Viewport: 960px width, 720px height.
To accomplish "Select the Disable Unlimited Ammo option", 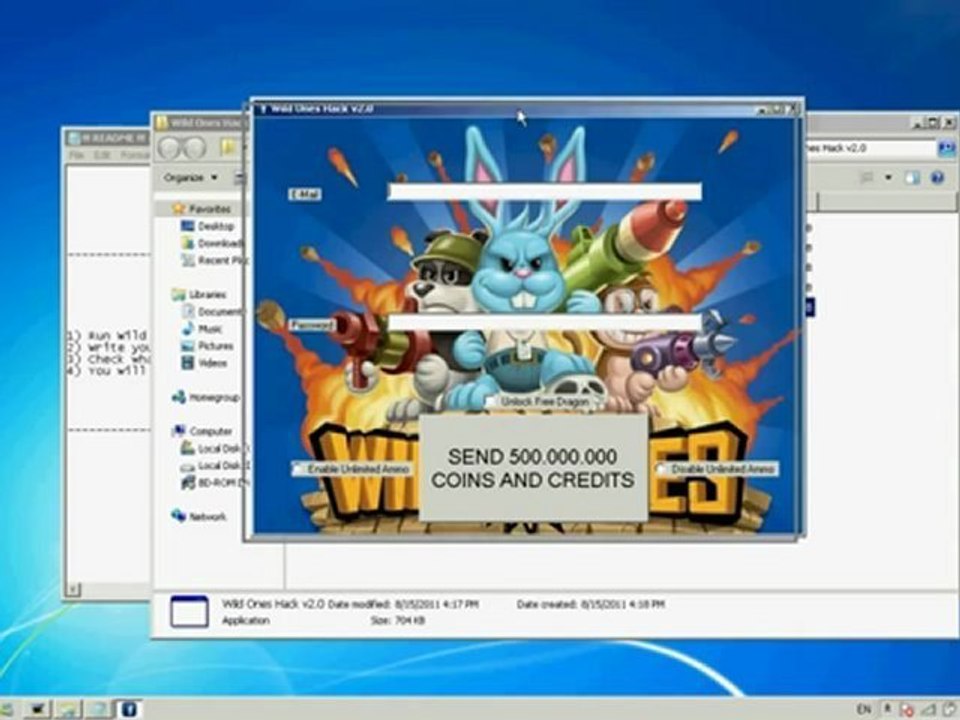I will point(662,470).
